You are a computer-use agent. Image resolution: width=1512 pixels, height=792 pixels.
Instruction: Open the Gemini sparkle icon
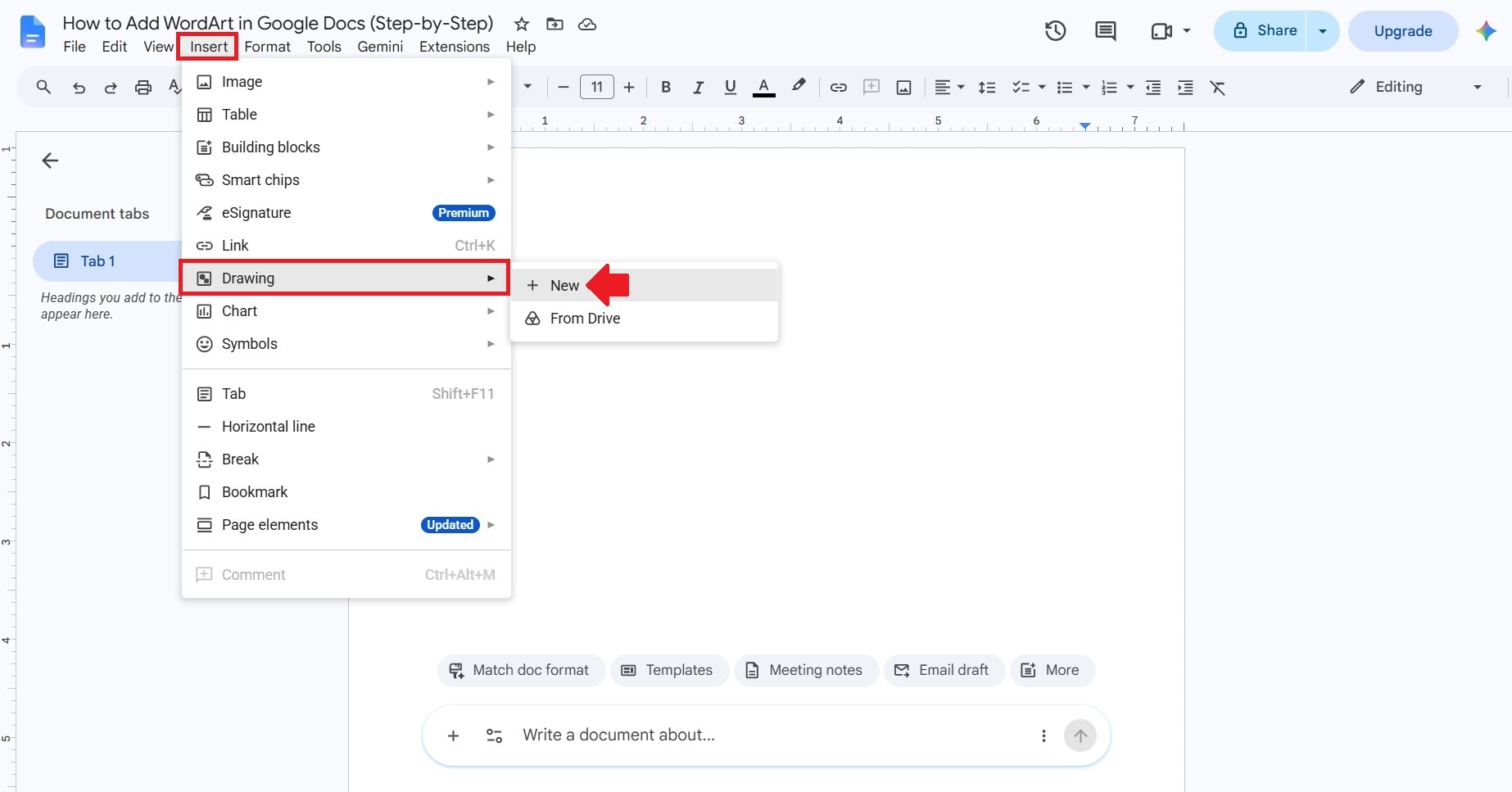click(1486, 31)
